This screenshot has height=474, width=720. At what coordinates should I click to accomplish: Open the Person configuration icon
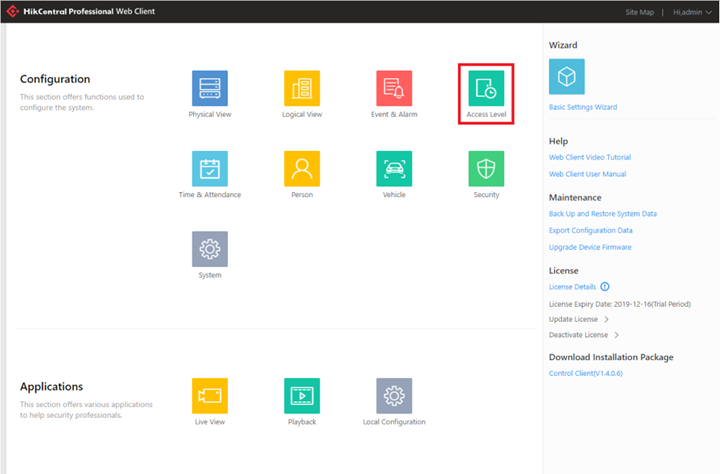tap(302, 169)
